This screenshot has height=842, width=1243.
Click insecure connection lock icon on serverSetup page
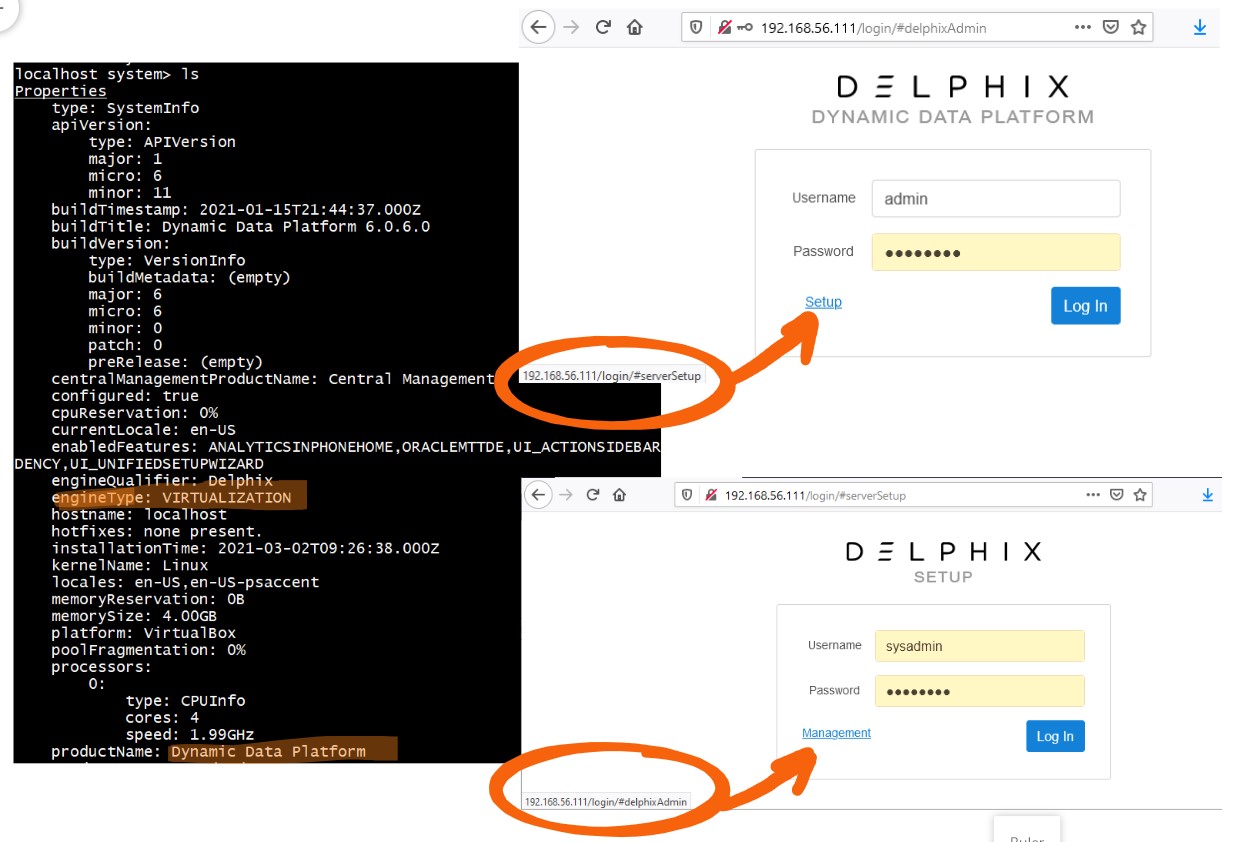tap(711, 494)
